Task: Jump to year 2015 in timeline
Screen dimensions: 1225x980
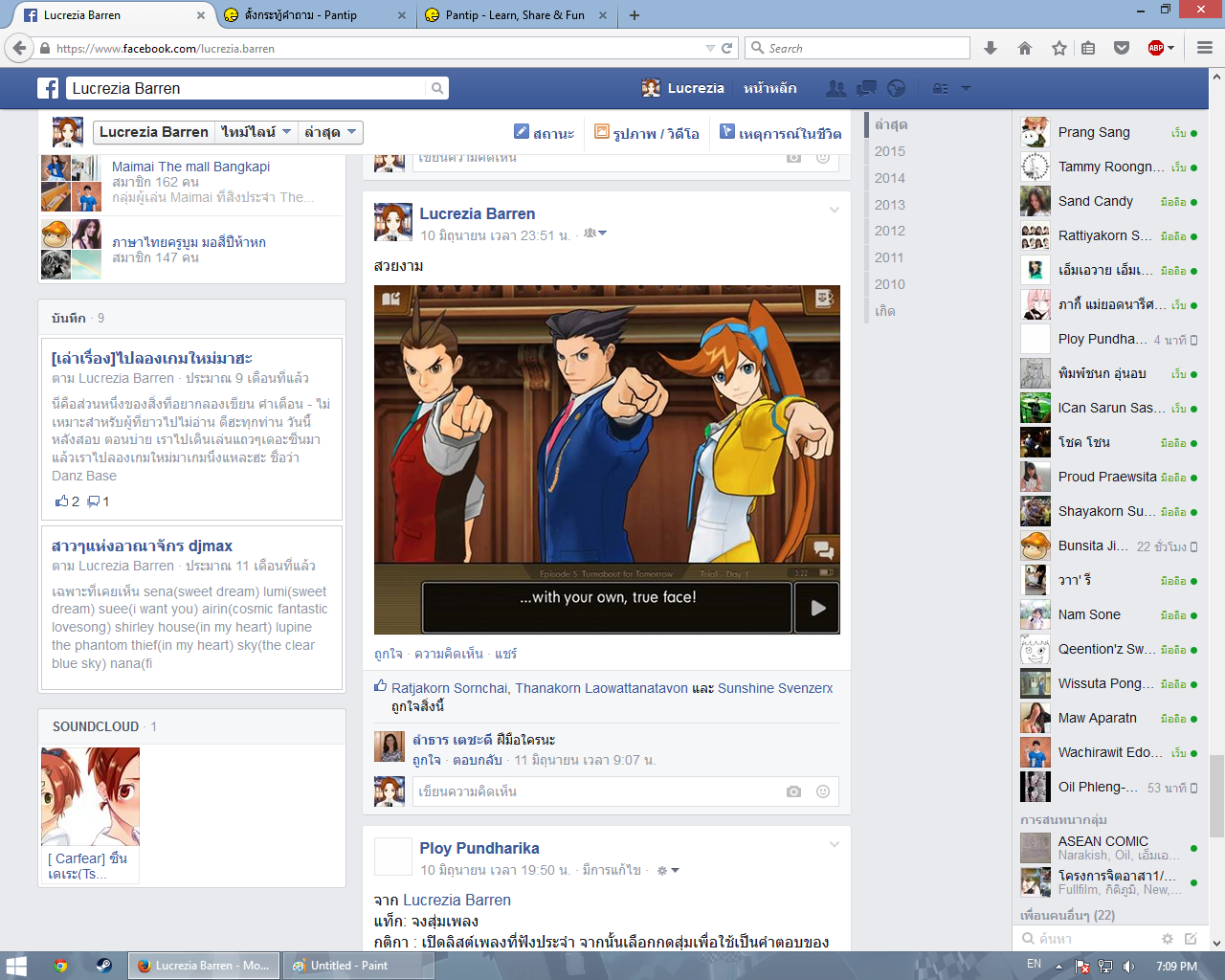Action: coord(889,151)
